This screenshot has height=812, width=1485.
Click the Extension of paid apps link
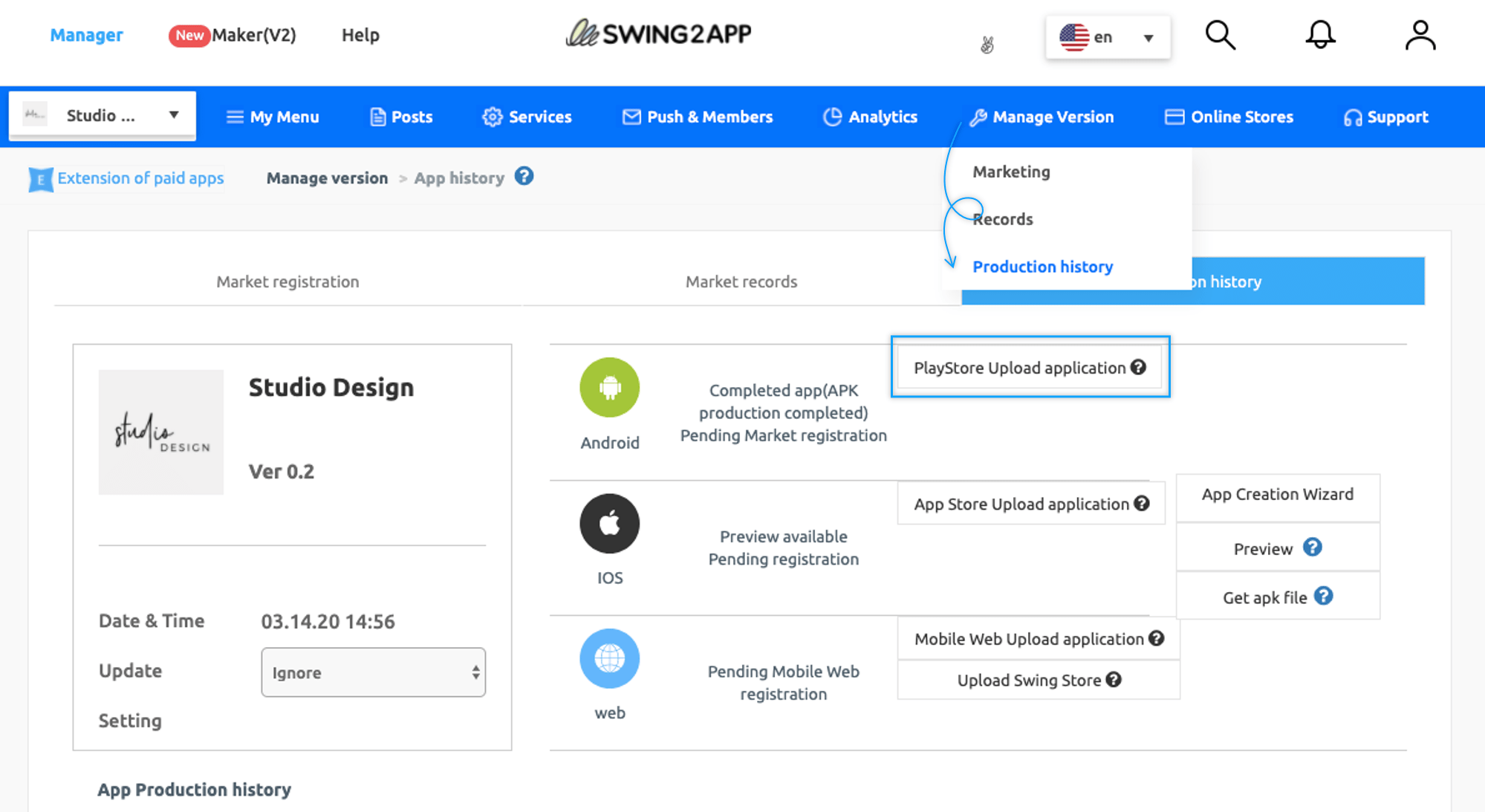pos(140,178)
